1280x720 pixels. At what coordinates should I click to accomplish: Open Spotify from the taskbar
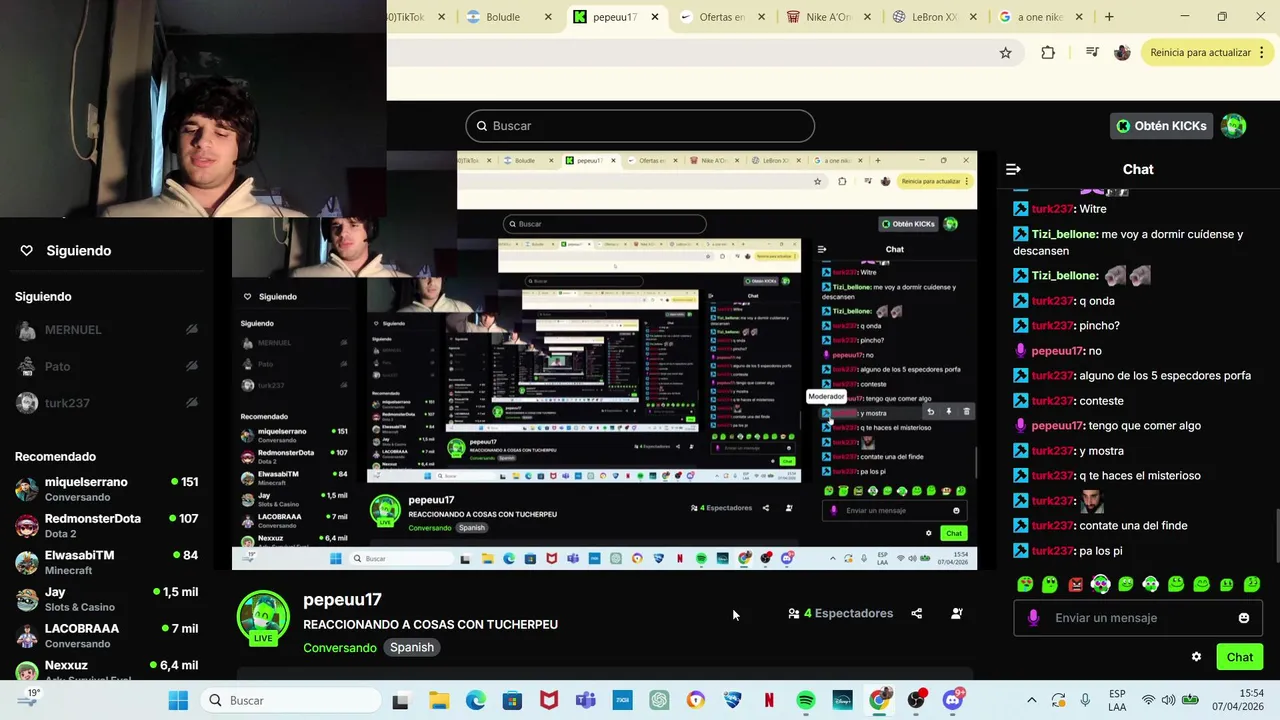pos(805,701)
